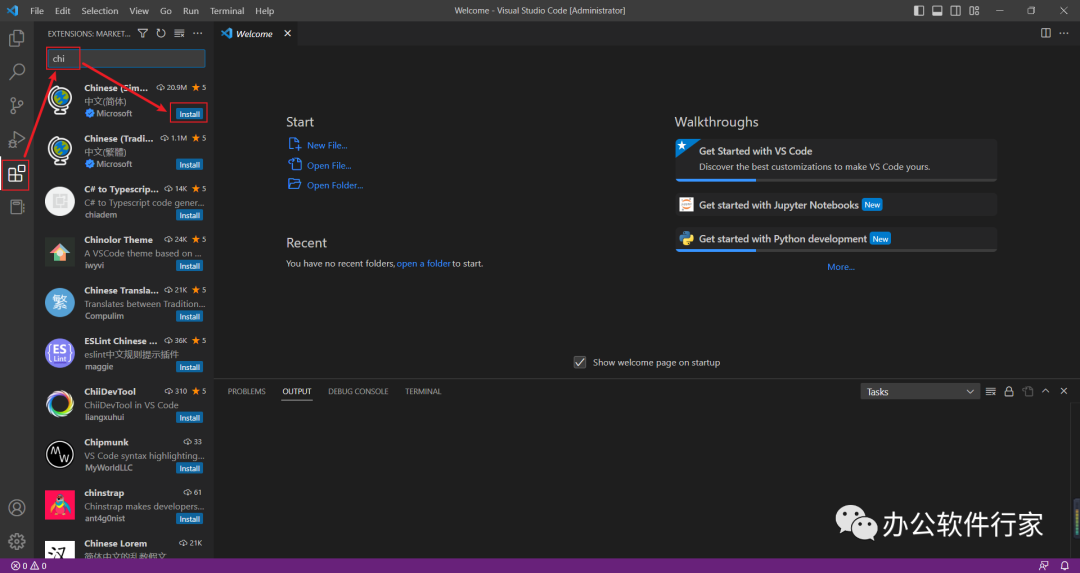
Task: Install the ESLint Chinese rules extension
Action: point(189,367)
